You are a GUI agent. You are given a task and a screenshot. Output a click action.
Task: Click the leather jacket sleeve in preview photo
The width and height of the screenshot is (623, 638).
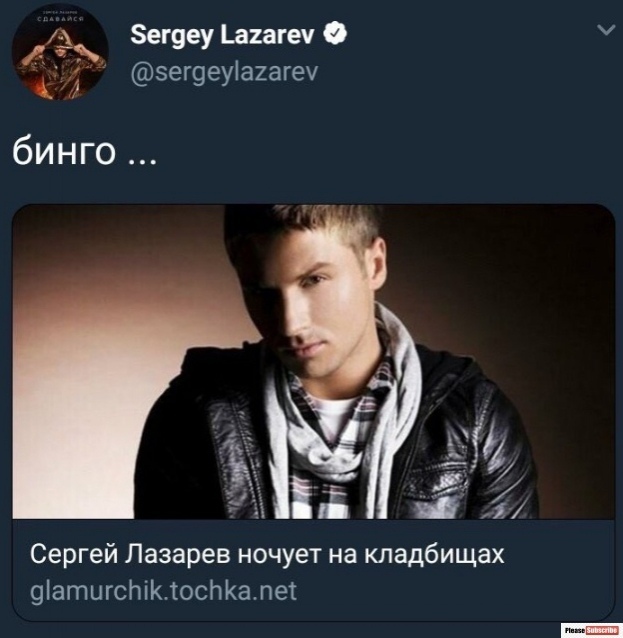click(505, 456)
